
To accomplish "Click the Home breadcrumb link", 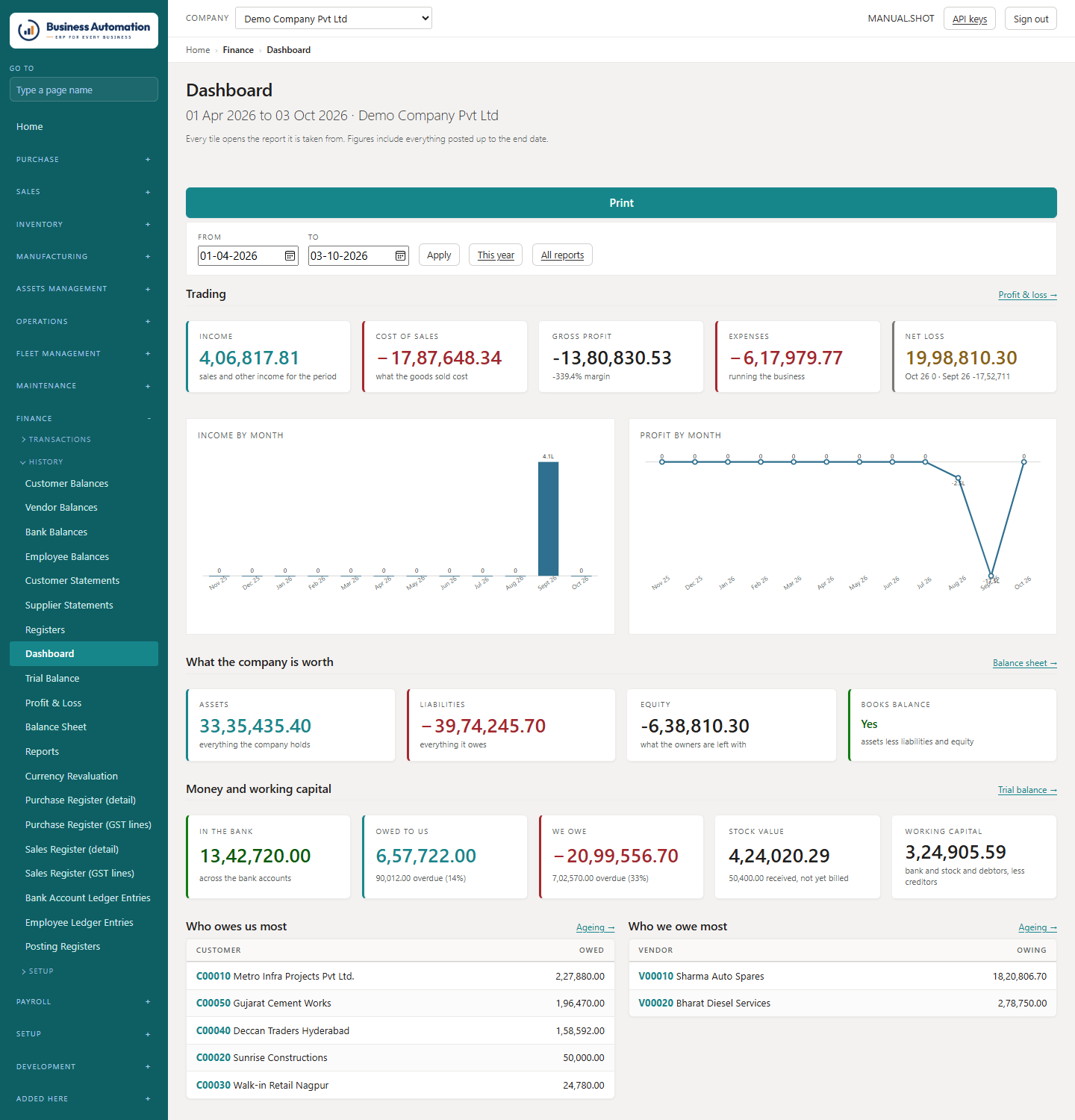I will click(x=198, y=50).
